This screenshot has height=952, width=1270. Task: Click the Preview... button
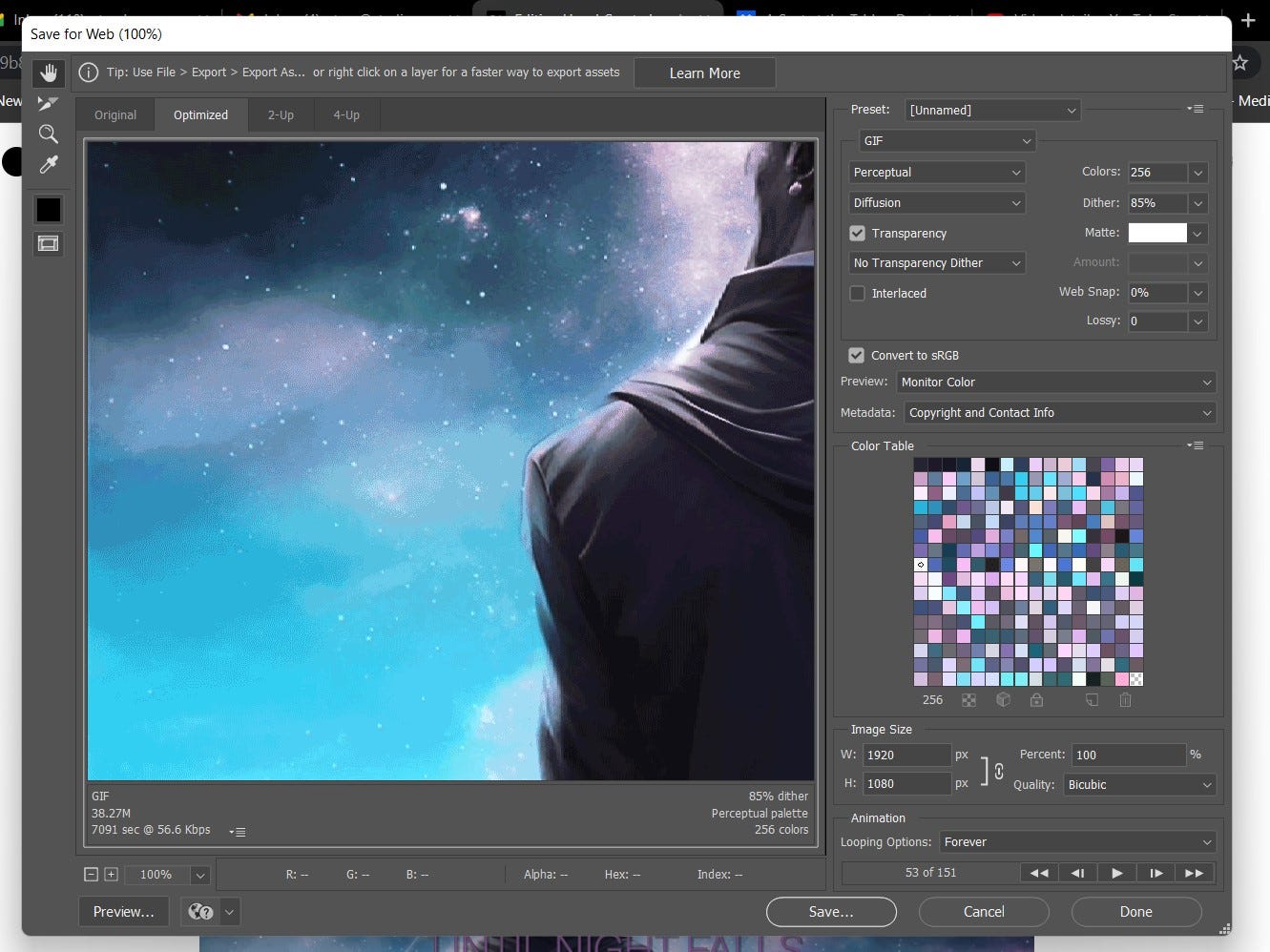coord(123,912)
